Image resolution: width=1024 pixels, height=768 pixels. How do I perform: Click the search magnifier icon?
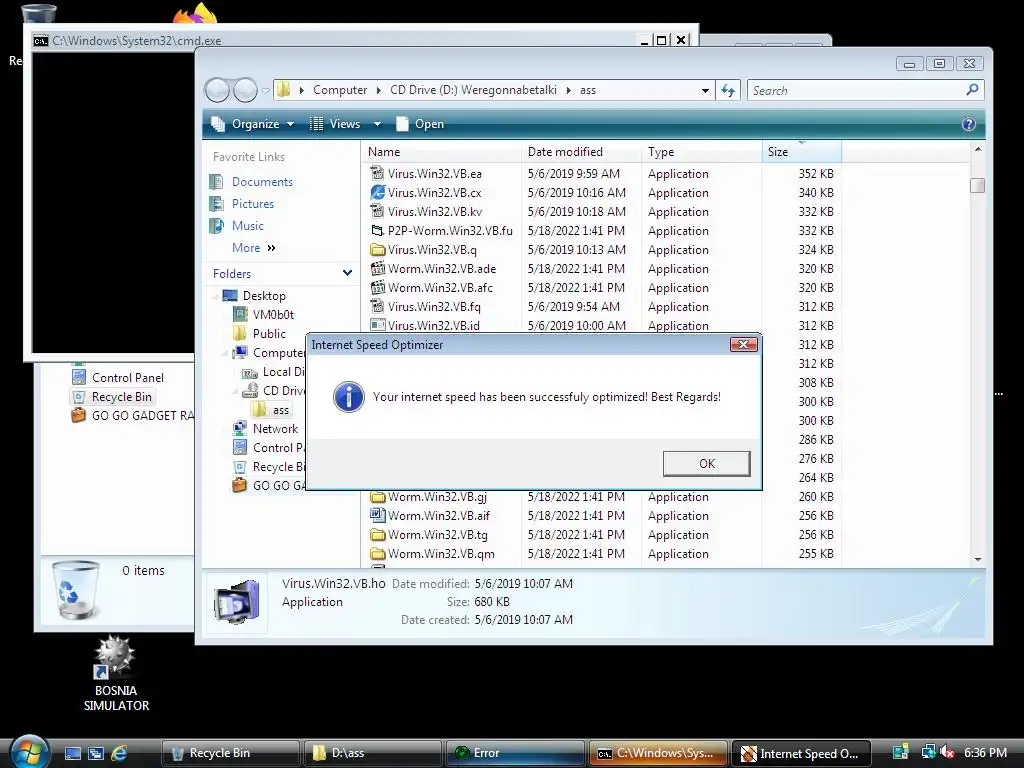point(972,90)
